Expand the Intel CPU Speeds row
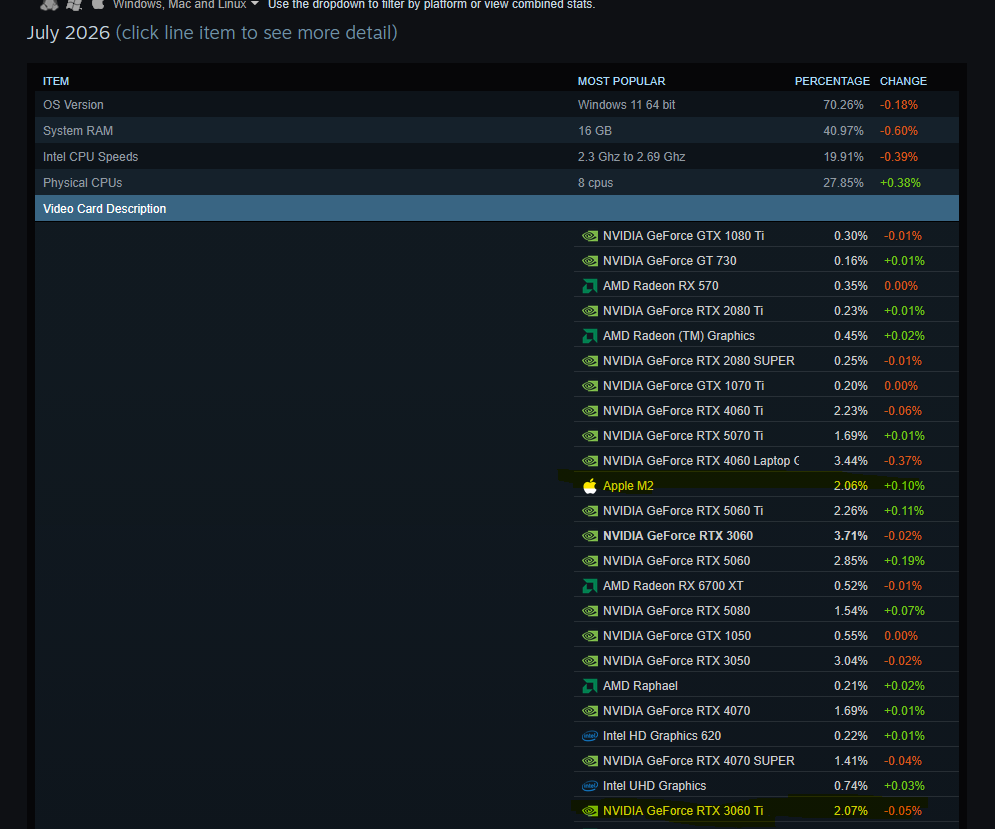This screenshot has height=829, width=995. 497,157
